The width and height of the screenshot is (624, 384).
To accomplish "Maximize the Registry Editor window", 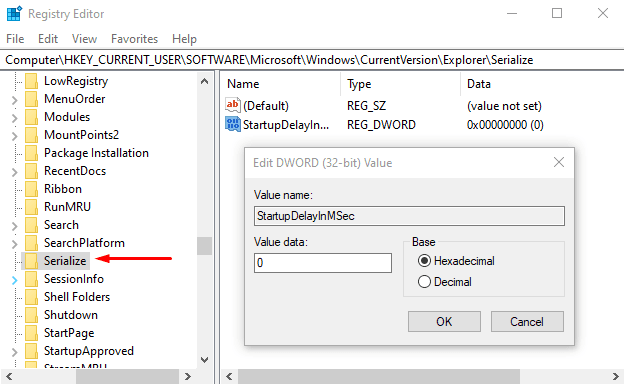I will click(557, 14).
